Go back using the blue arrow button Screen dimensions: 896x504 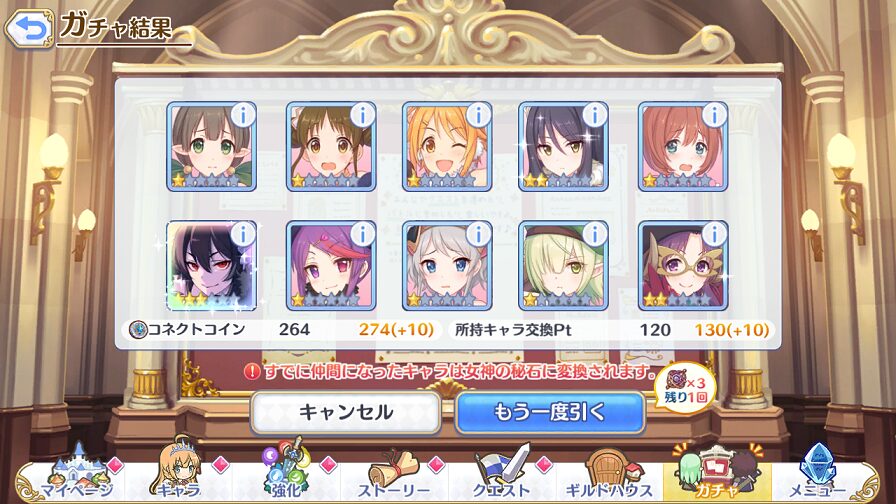pos(29,28)
